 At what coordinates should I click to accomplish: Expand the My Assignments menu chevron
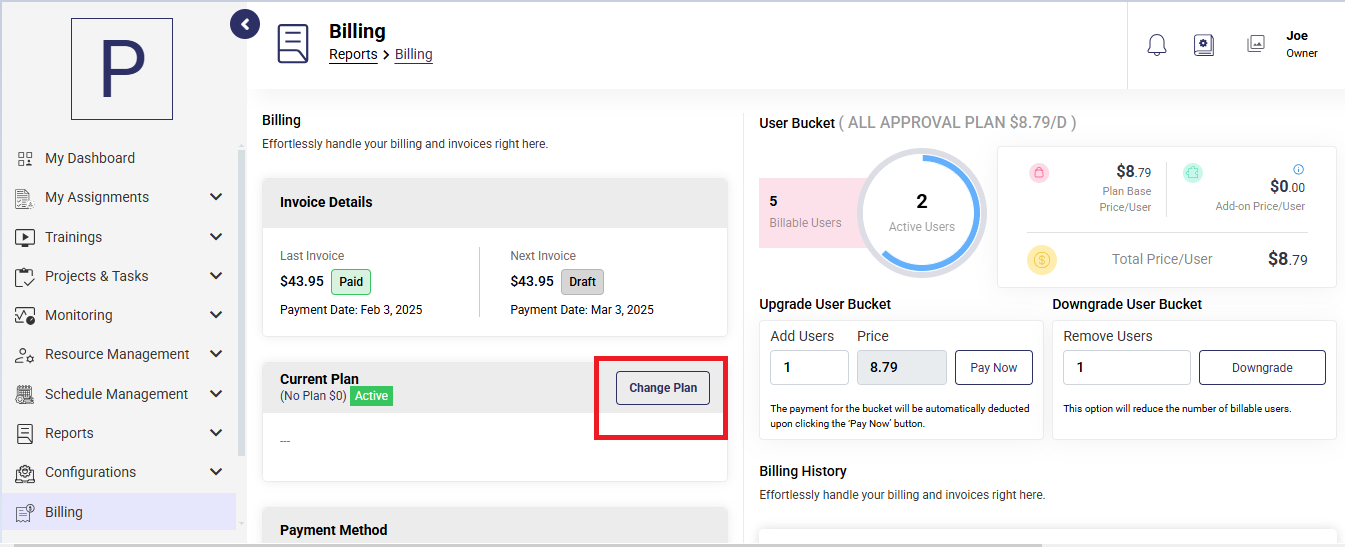(x=216, y=197)
